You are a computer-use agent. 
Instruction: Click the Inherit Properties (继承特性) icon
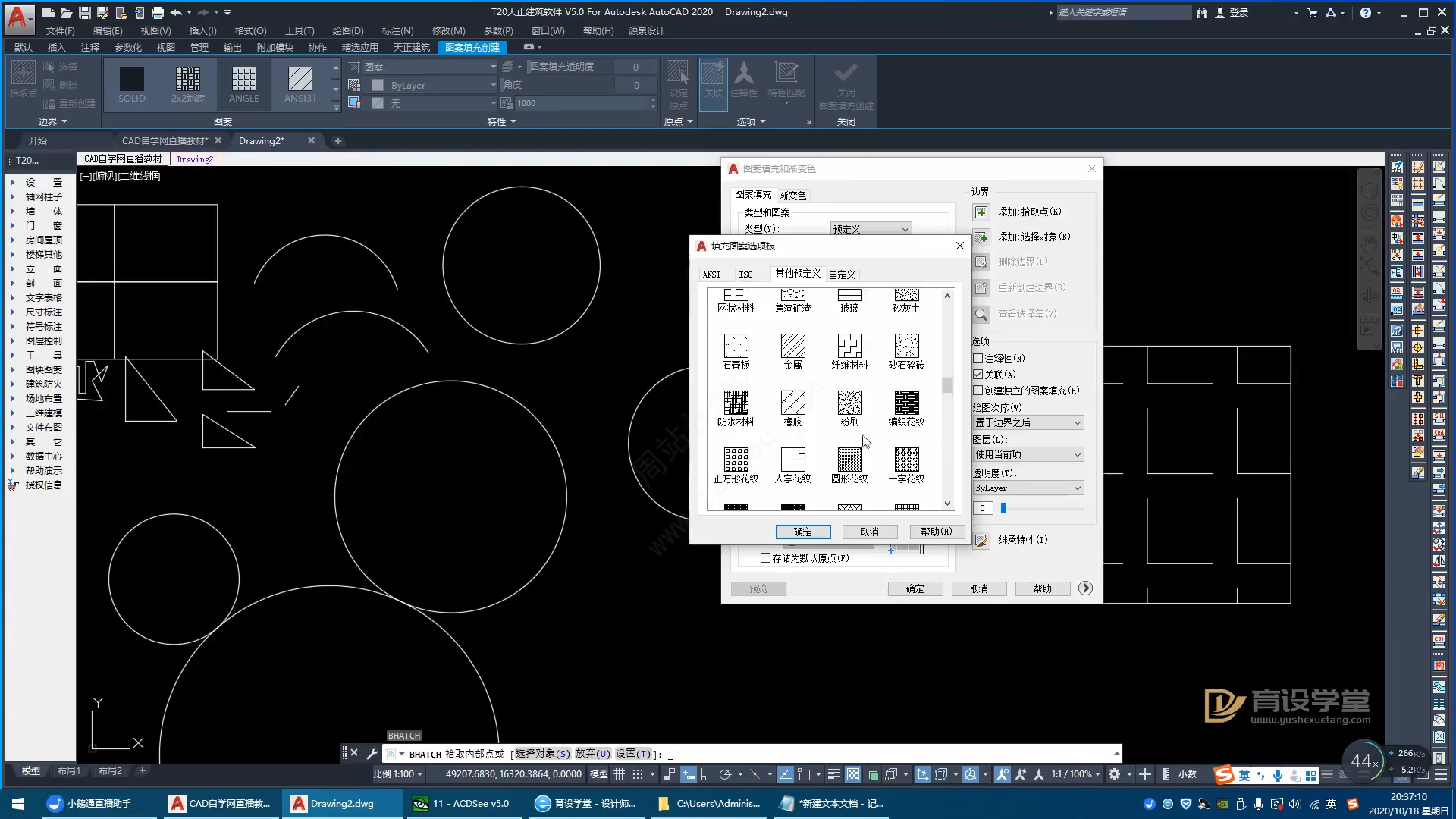pyautogui.click(x=981, y=540)
